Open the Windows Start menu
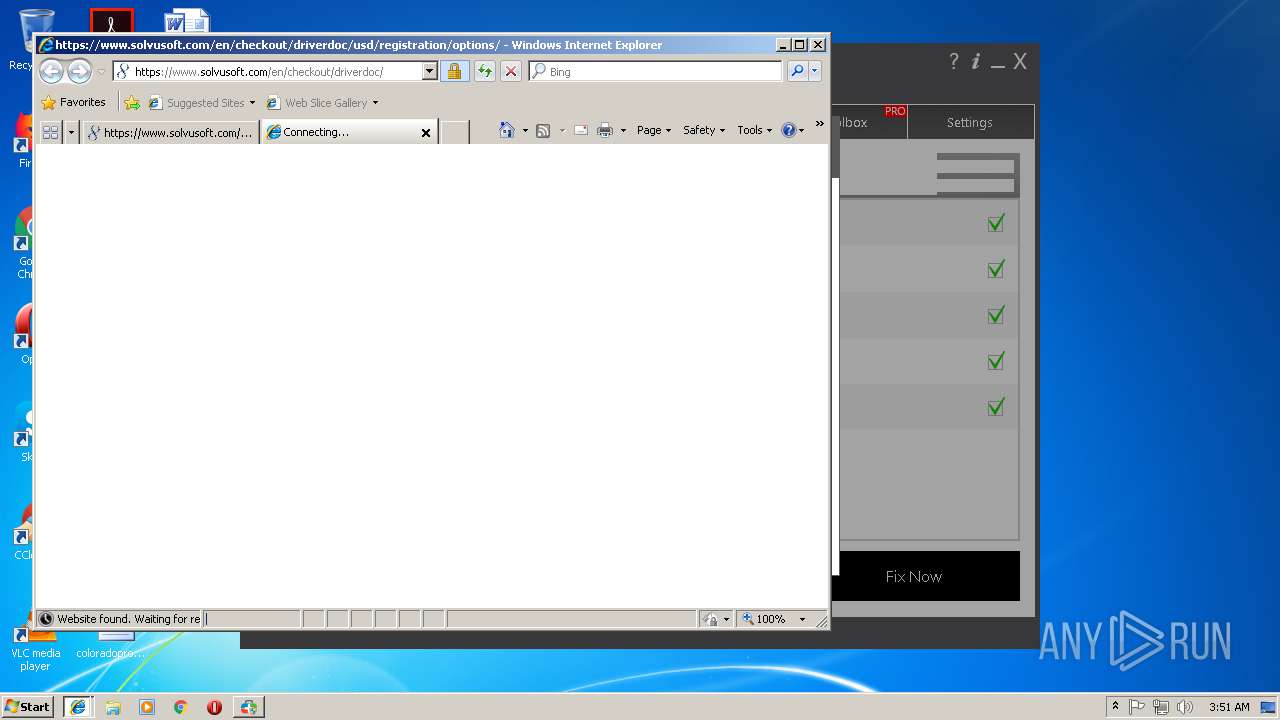Viewport: 1280px width, 720px height. click(x=28, y=706)
